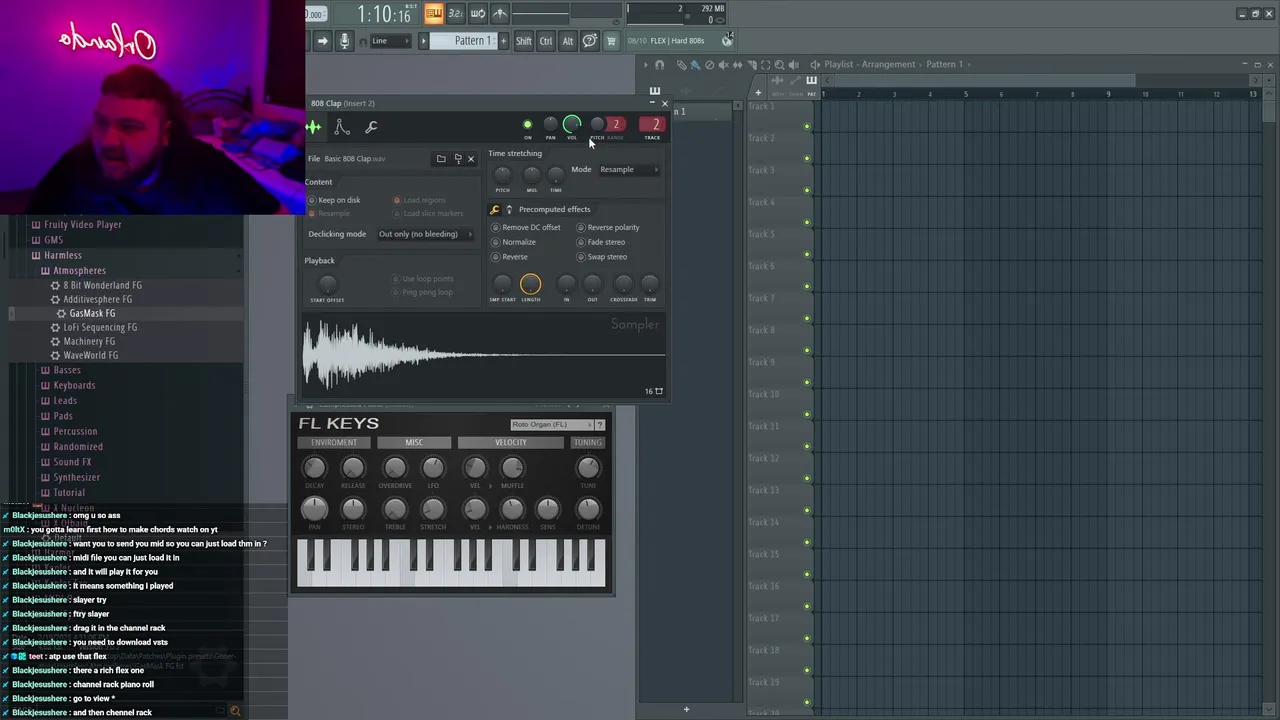
Task: Toggle pattern/song mode button in the top toolbar
Action: [434, 13]
